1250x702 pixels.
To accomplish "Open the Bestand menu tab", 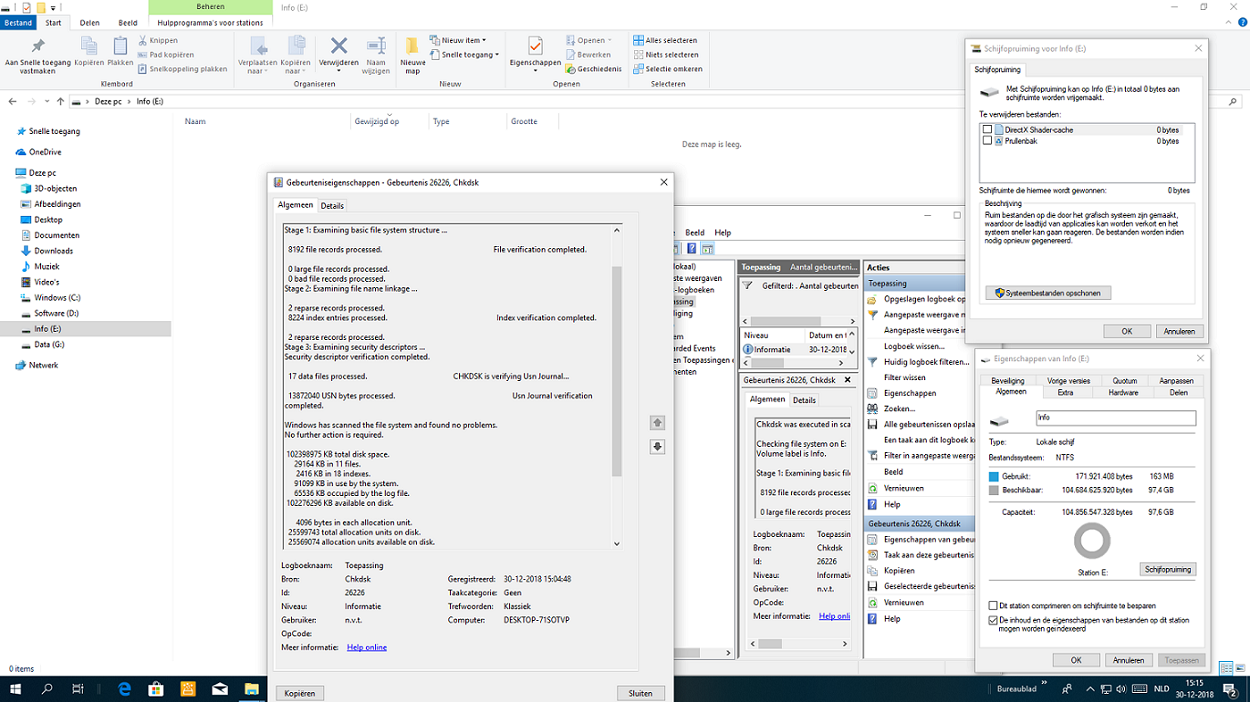I will pos(18,22).
